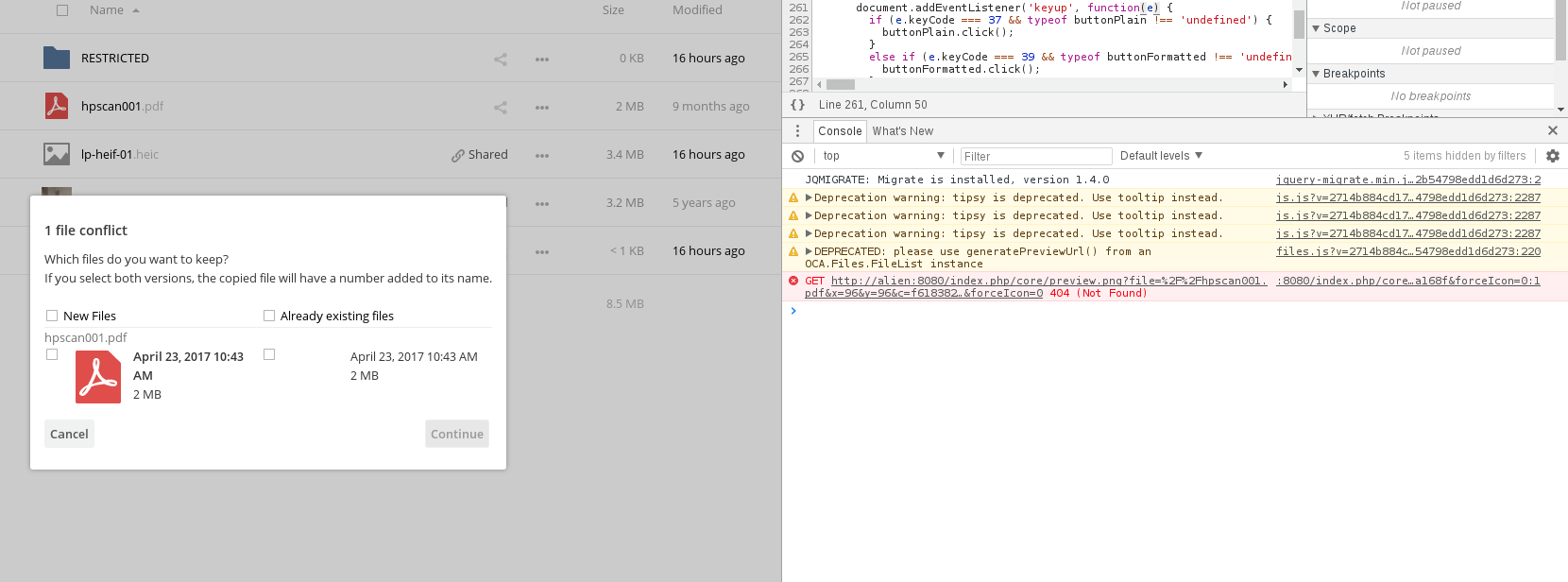Click the lp-heif-01.heic image file icon
1568x582 pixels.
pos(57,154)
